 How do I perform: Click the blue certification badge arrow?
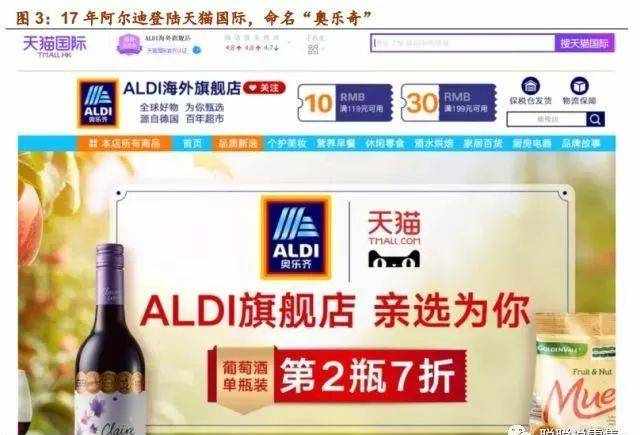(197, 50)
